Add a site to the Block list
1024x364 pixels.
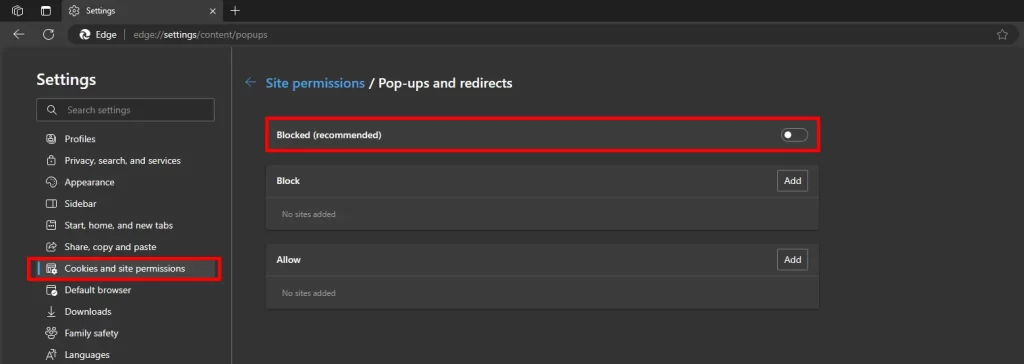point(792,181)
